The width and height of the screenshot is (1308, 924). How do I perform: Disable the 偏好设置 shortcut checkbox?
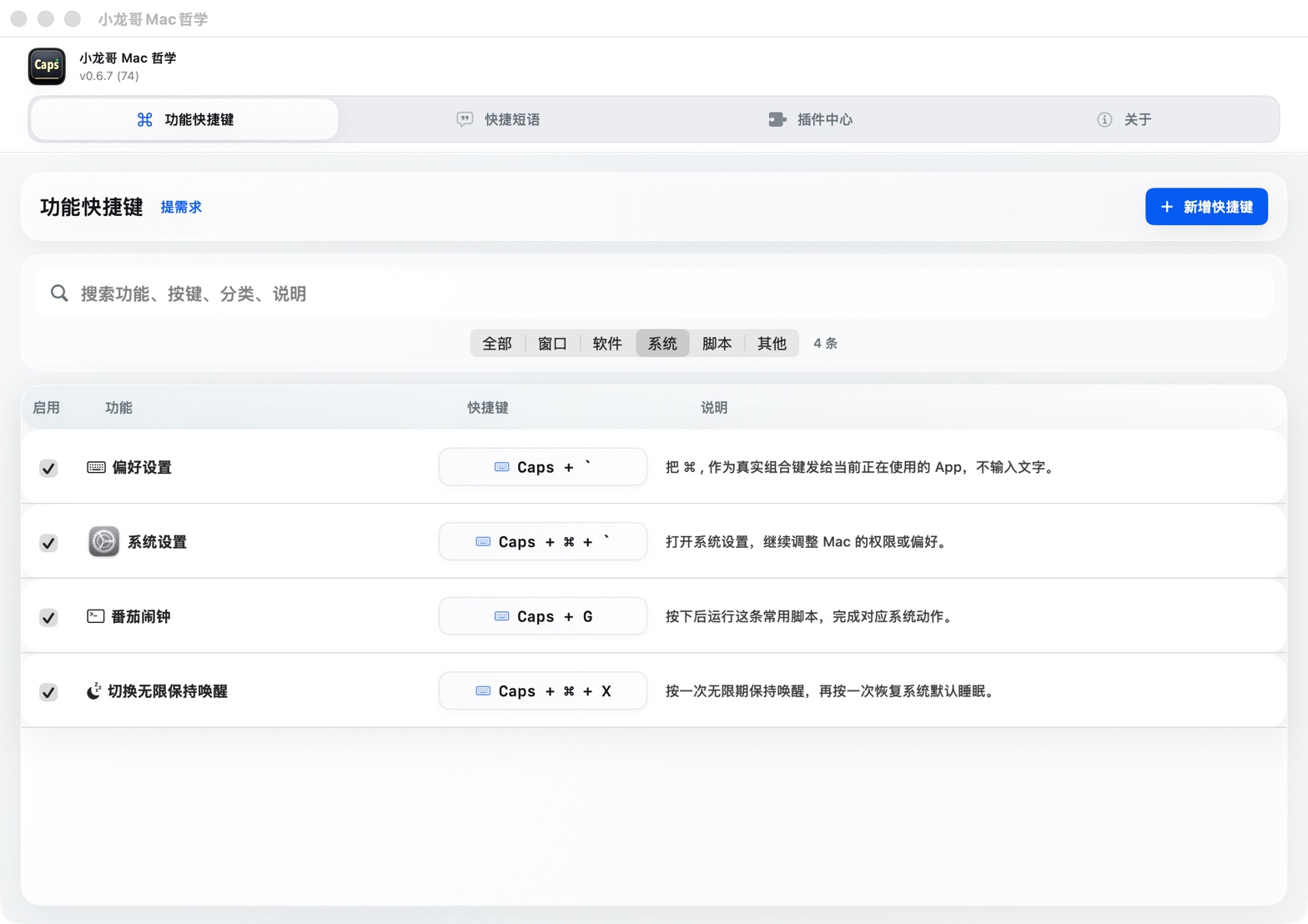pyautogui.click(x=48, y=468)
